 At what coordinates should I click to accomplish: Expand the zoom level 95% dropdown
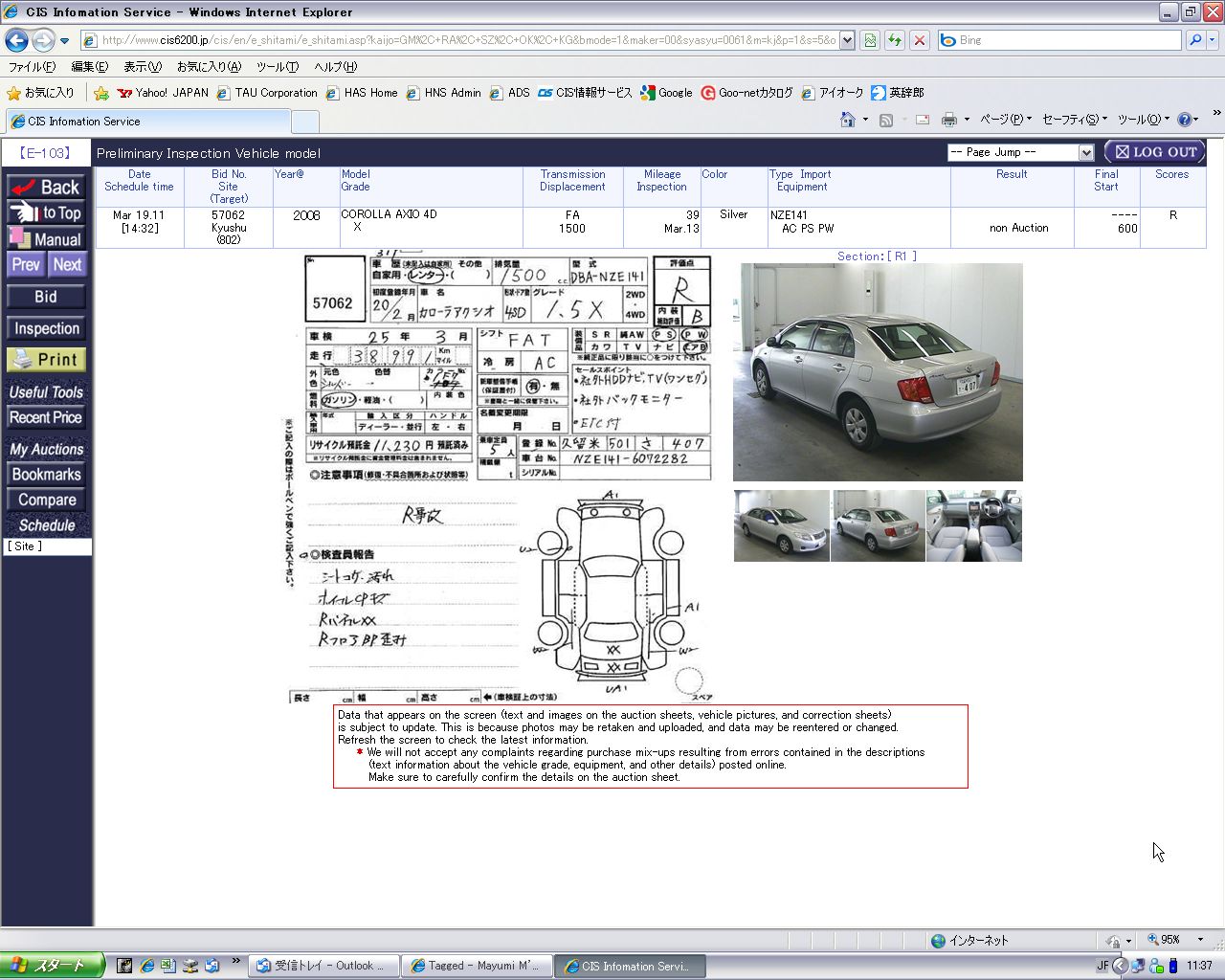[x=1200, y=940]
